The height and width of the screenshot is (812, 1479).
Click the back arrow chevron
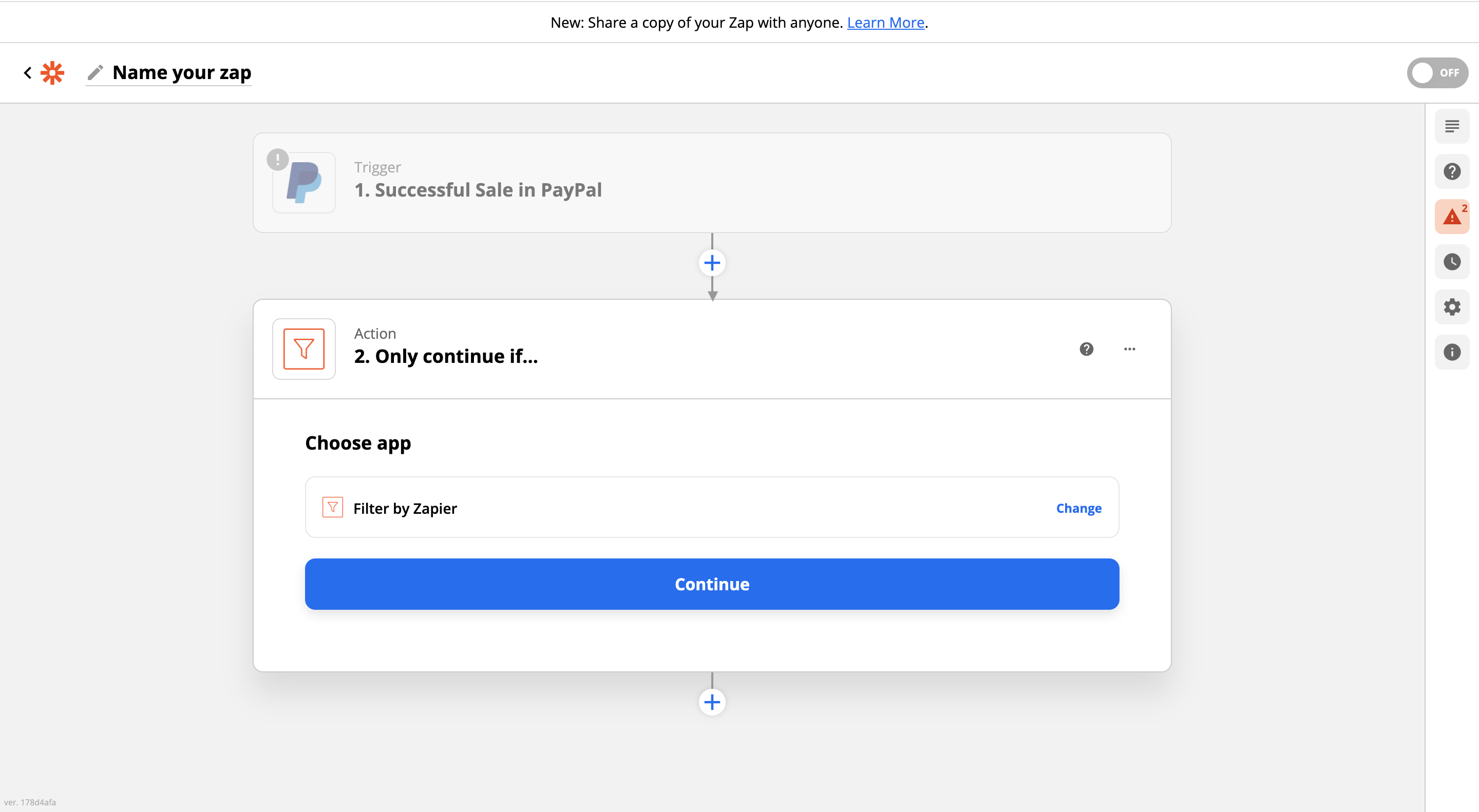coord(28,73)
